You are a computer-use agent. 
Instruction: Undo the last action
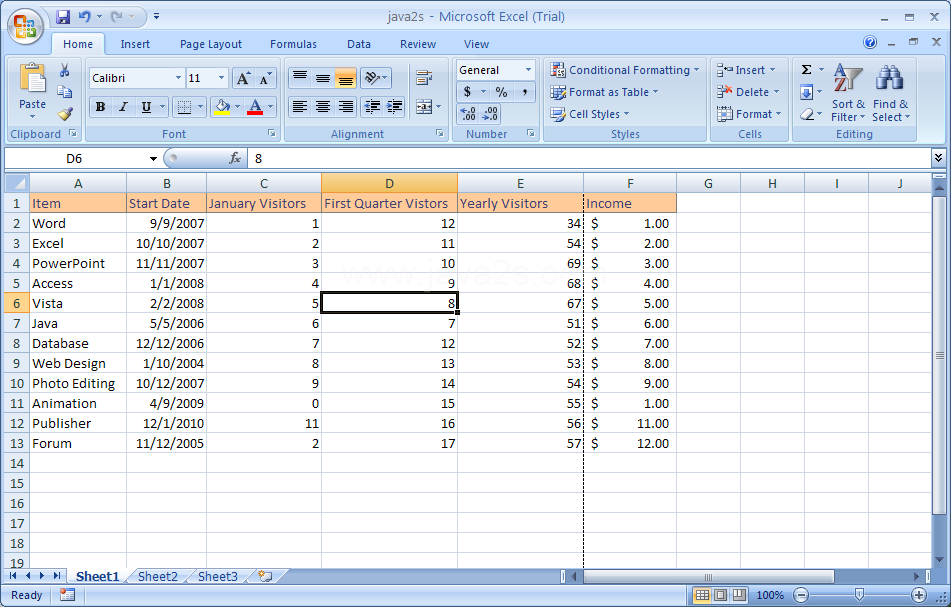(x=85, y=16)
